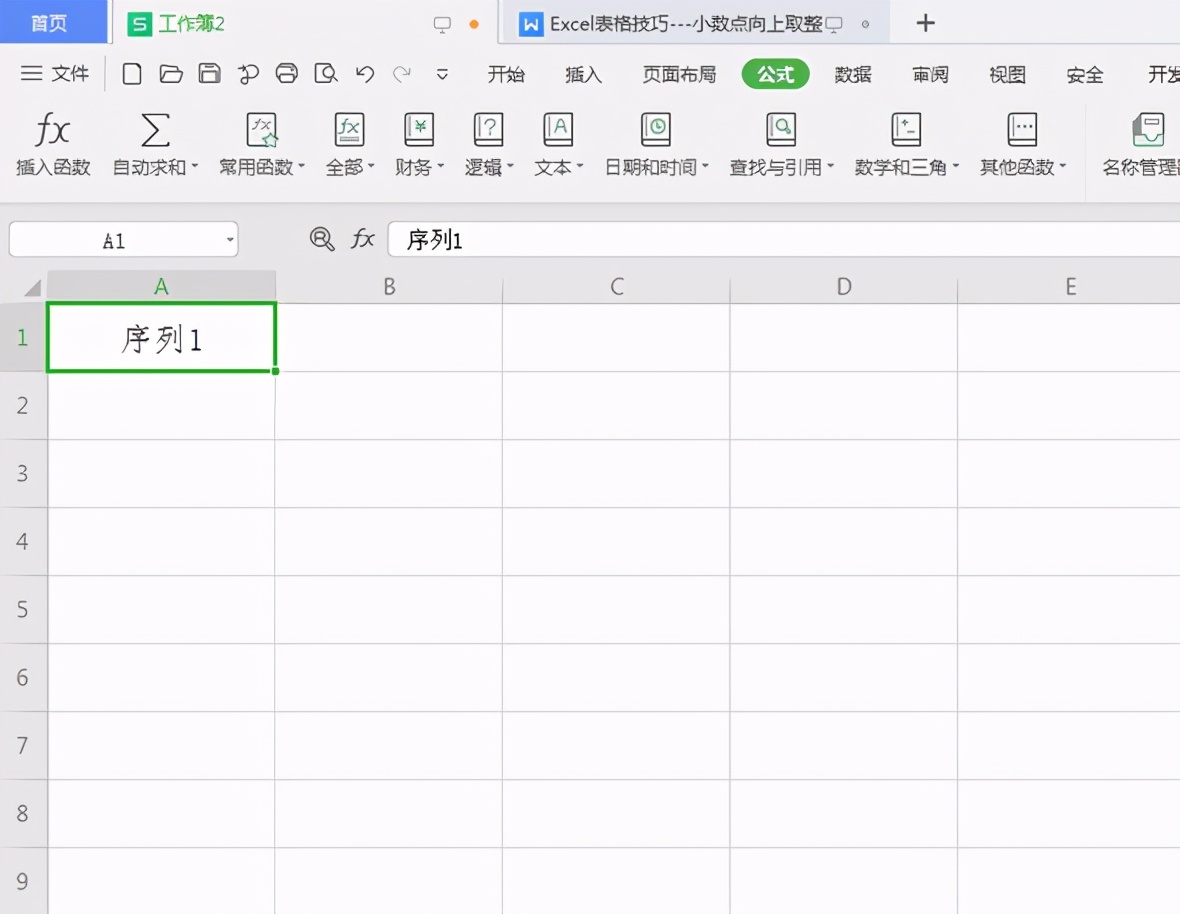Image resolution: width=1180 pixels, height=914 pixels.
Task: Expand the 数学和三角 dropdown arrow
Action: pyautogui.click(x=955, y=166)
